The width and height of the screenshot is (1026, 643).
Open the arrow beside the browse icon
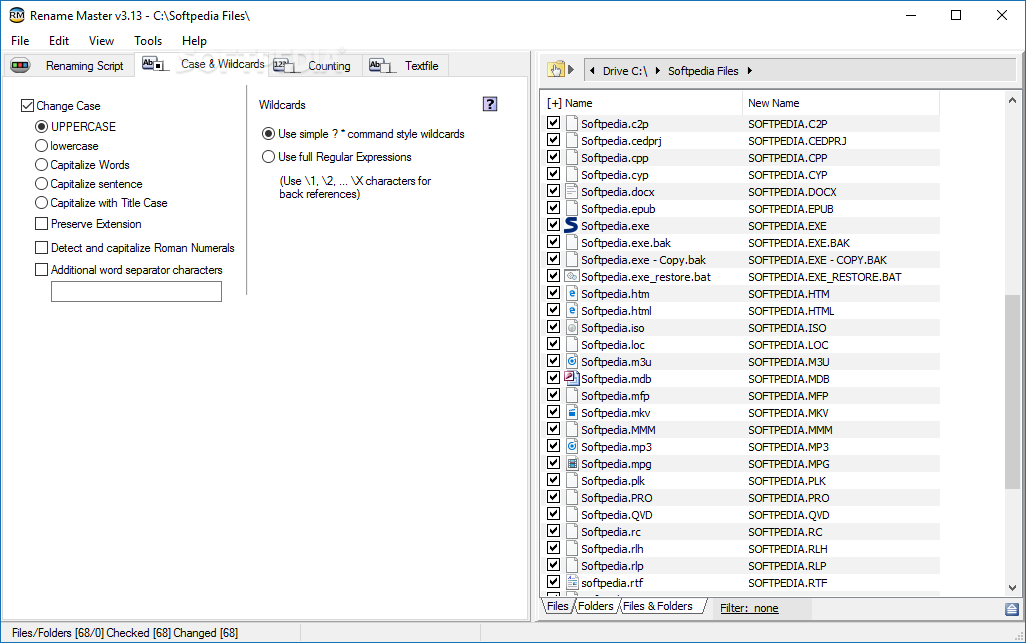pos(571,69)
